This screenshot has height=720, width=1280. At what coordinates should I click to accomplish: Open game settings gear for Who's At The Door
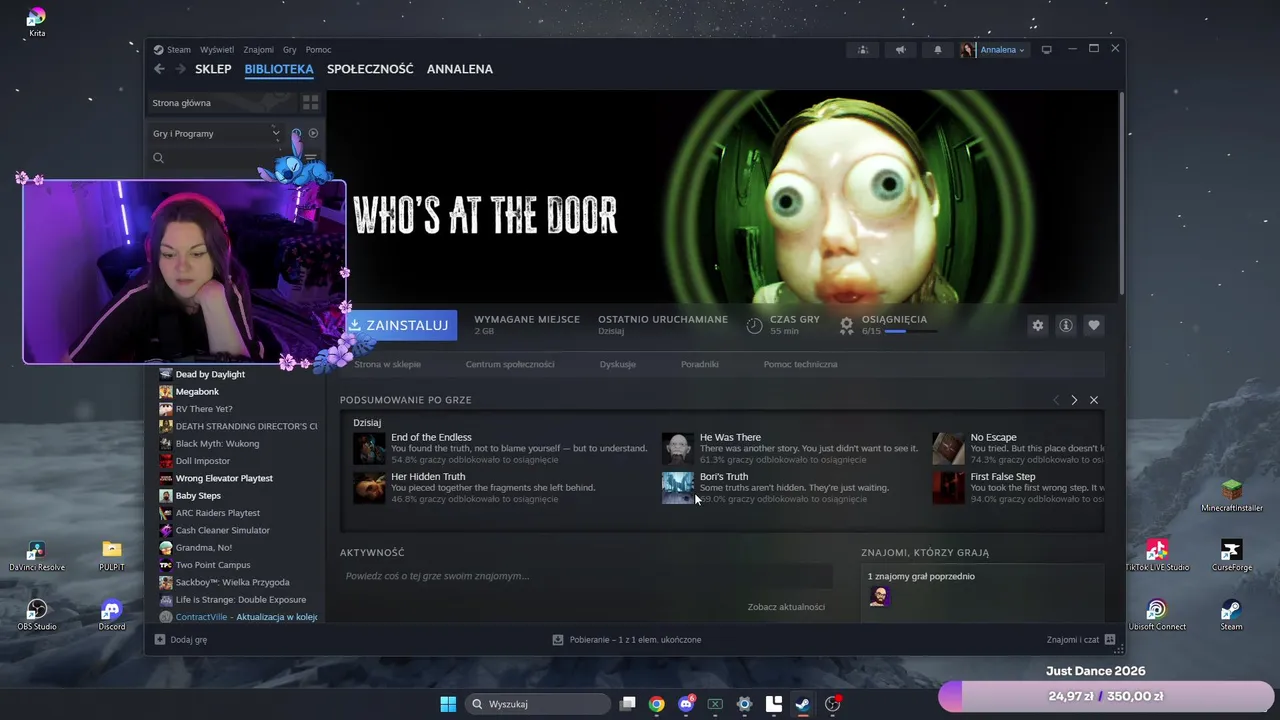pyautogui.click(x=1038, y=325)
